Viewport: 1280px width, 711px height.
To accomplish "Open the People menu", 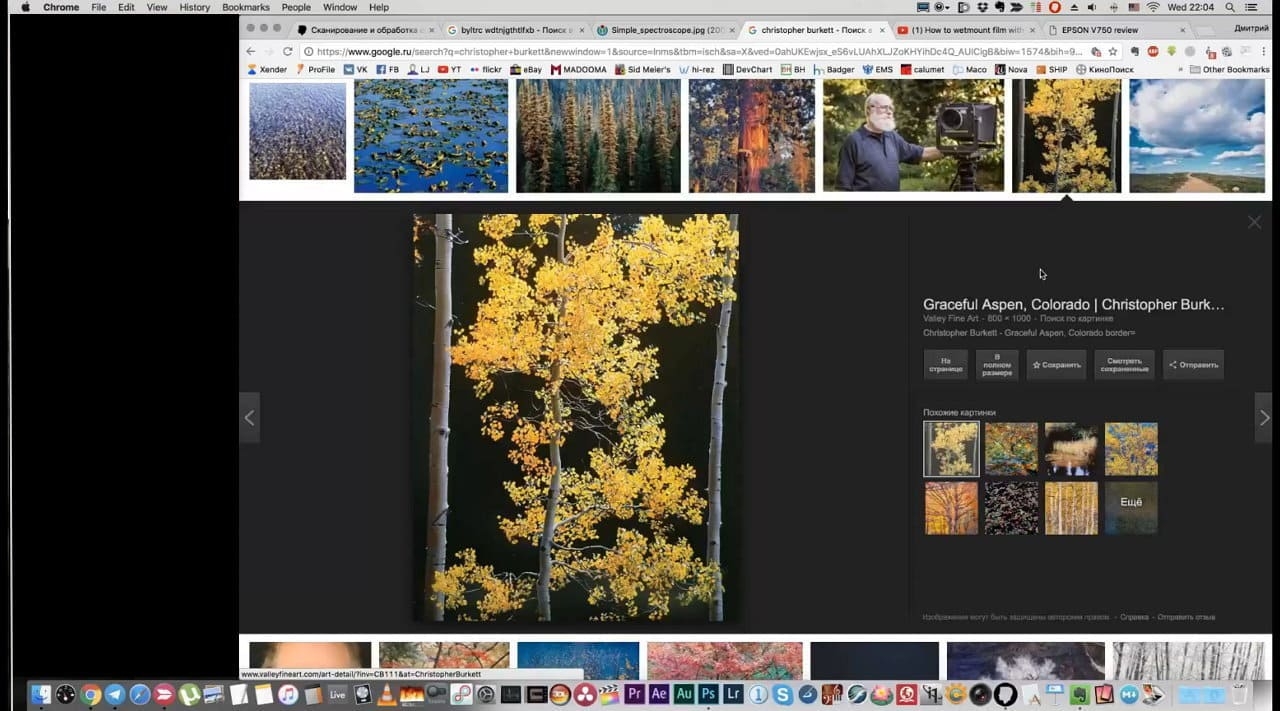I will (x=296, y=7).
